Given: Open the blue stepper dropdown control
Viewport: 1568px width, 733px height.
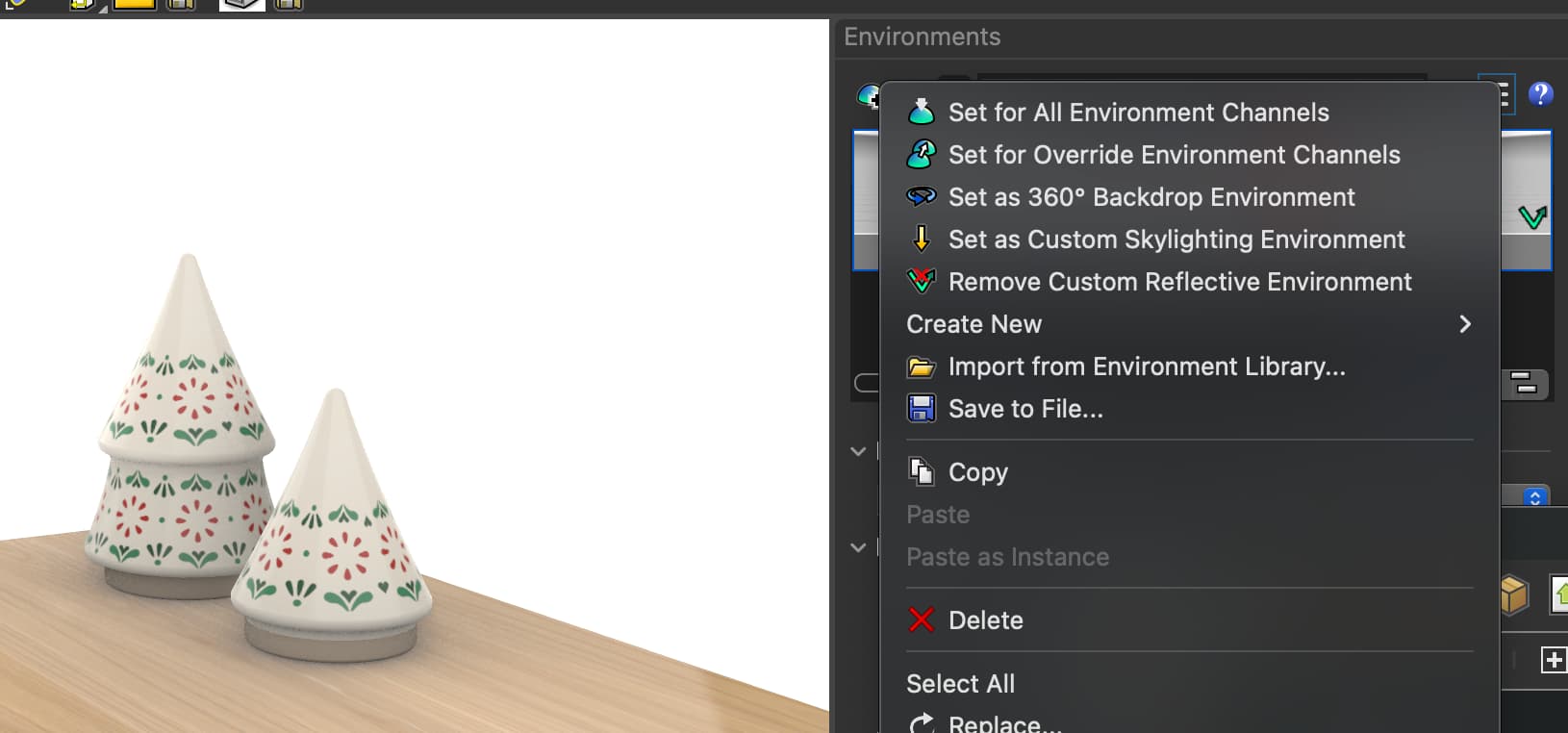Looking at the screenshot, I should [1534, 497].
